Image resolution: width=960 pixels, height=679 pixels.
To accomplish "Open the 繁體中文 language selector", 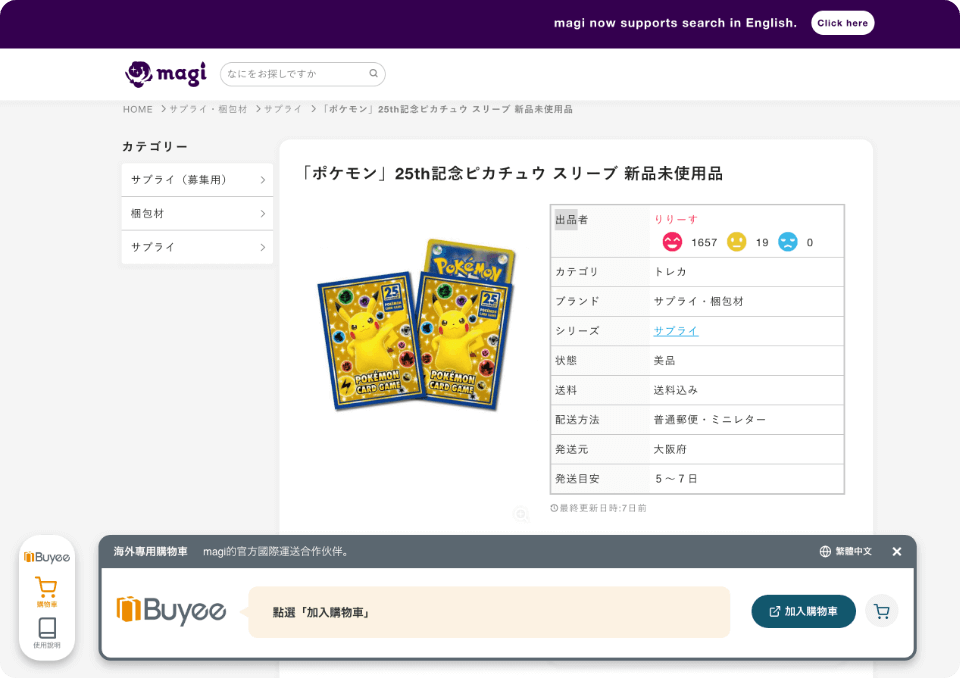I will (846, 552).
